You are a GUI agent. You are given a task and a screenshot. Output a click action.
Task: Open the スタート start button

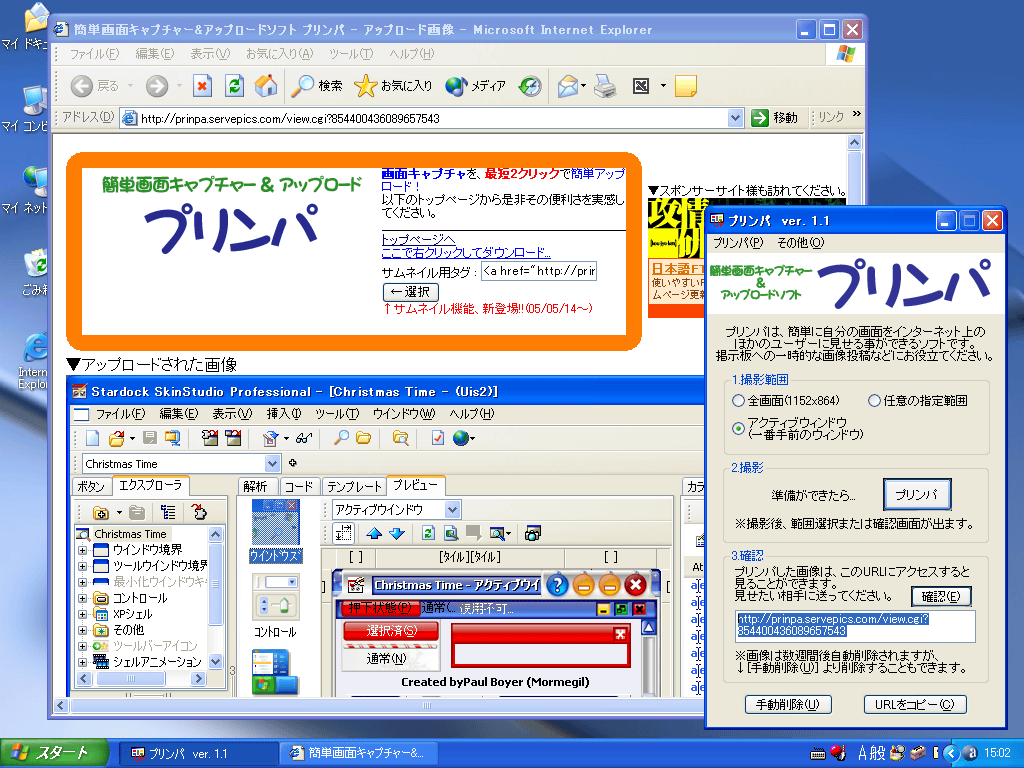tap(54, 754)
